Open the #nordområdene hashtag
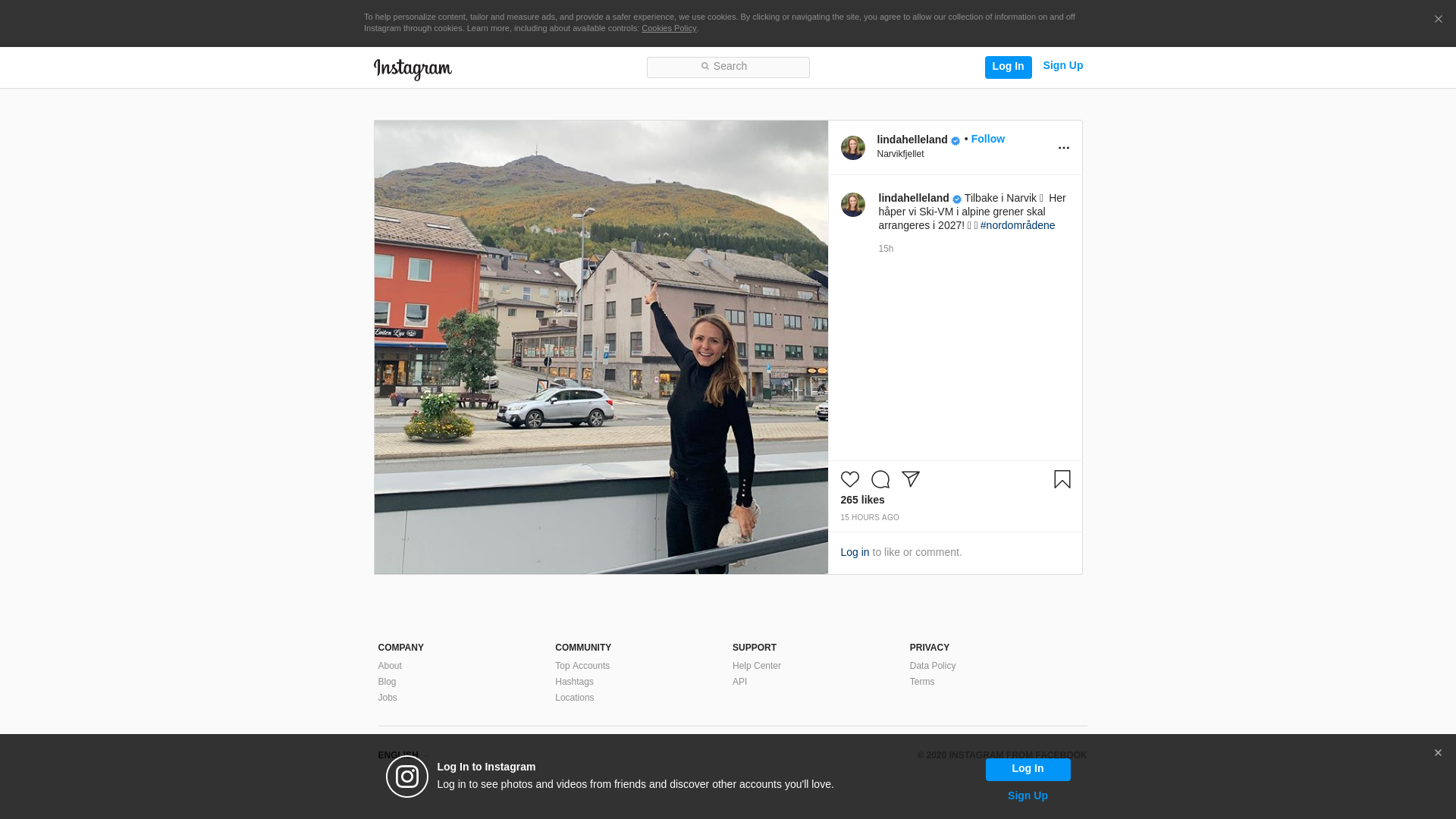1456x819 pixels. 1017,225
